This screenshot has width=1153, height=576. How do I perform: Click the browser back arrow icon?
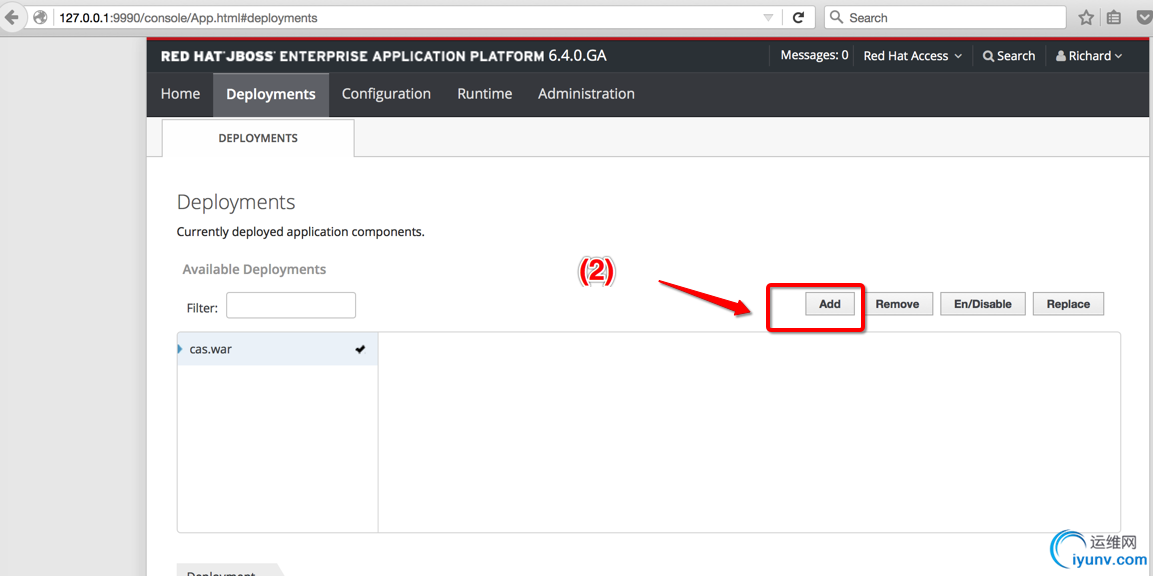pos(13,17)
